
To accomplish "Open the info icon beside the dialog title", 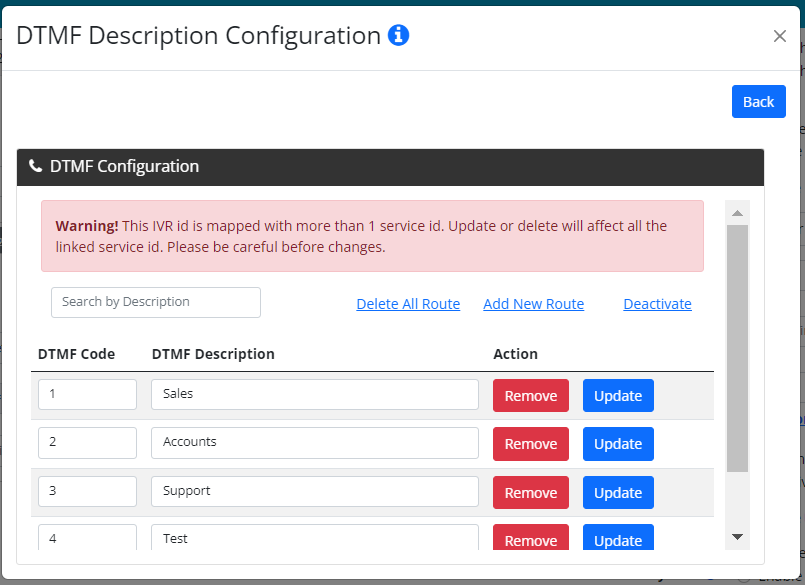I will tap(398, 35).
